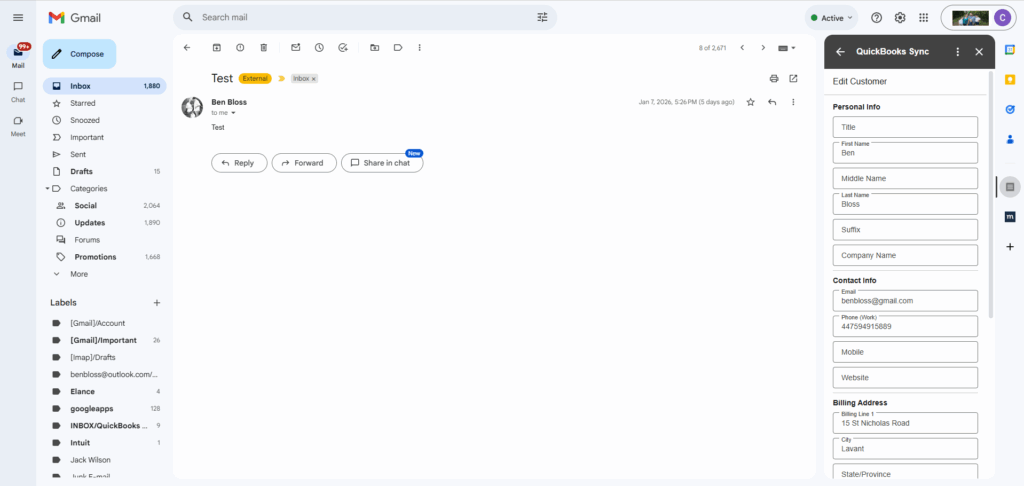The height and width of the screenshot is (486, 1024).
Task: Archive this email
Action: tap(217, 48)
